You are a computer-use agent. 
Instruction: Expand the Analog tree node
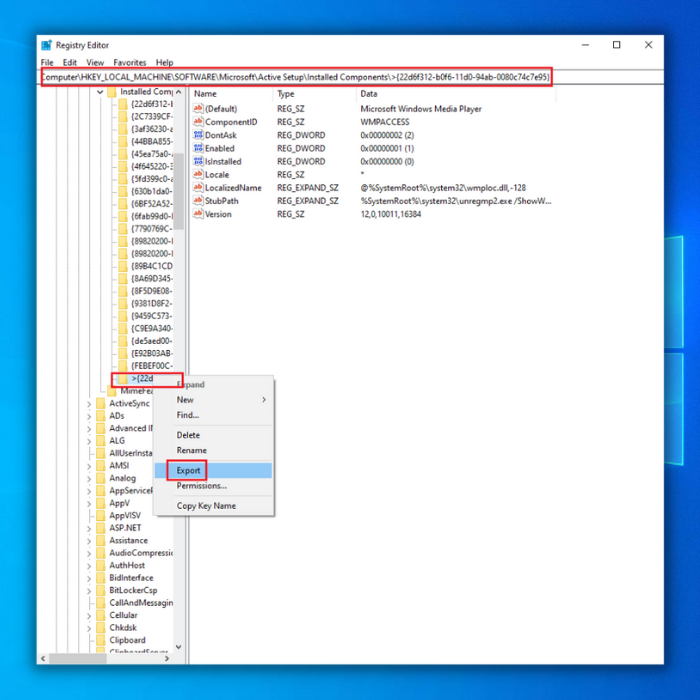(89, 479)
